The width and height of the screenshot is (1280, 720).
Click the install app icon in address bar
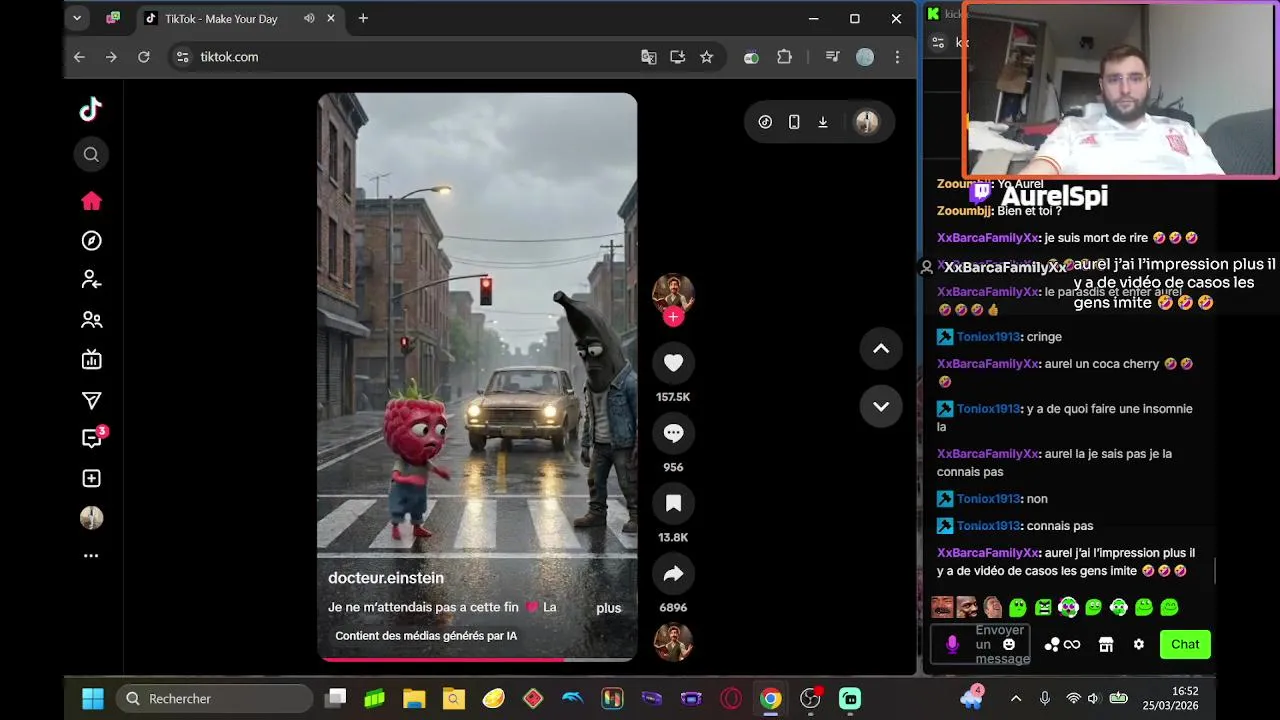(x=678, y=57)
